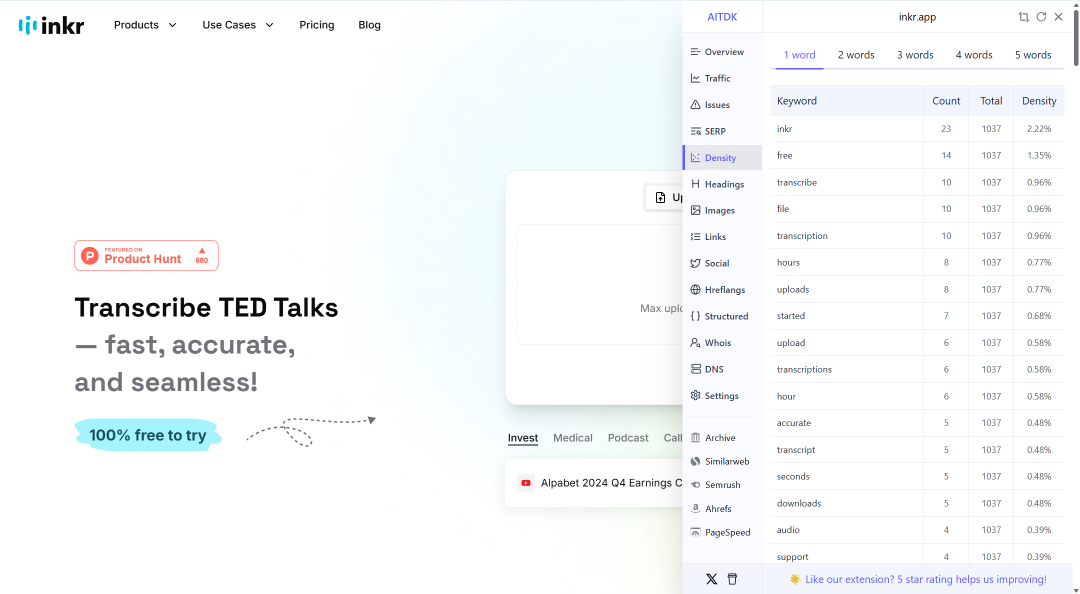Open the Headings H icon
The width and height of the screenshot is (1080, 594).
pos(696,184)
